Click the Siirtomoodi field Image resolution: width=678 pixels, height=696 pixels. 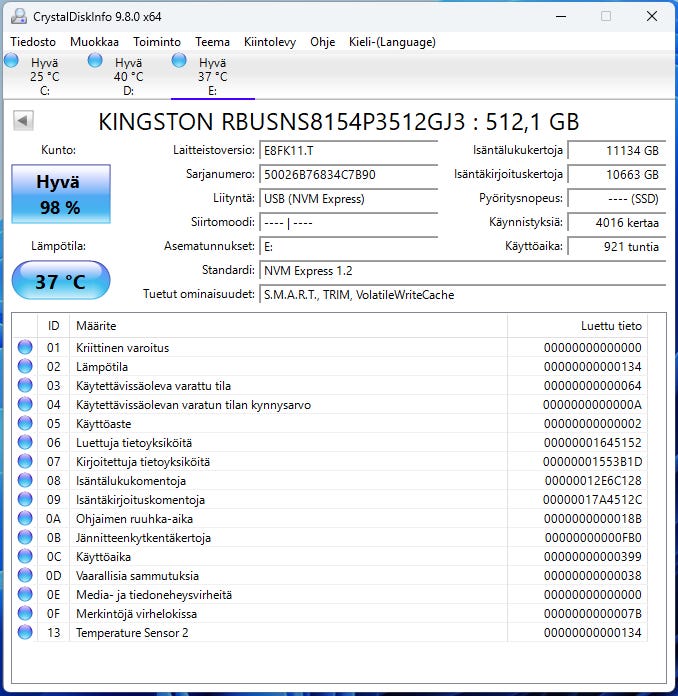tap(348, 222)
